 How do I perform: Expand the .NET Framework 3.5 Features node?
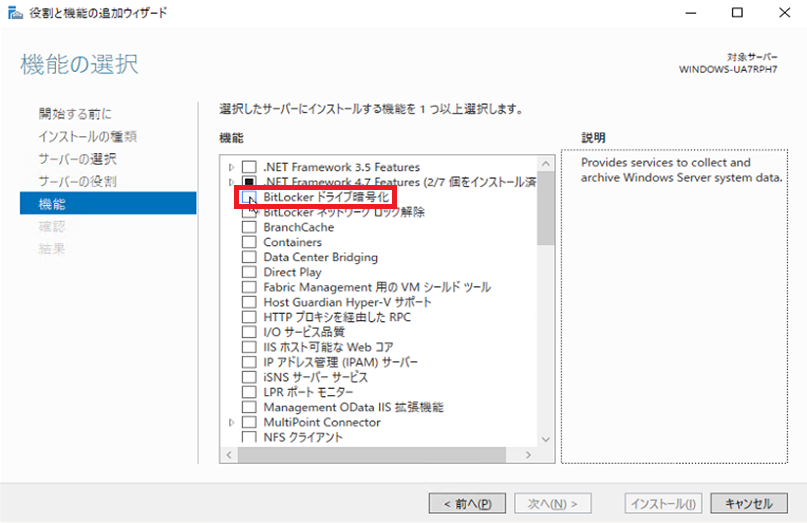point(232,167)
